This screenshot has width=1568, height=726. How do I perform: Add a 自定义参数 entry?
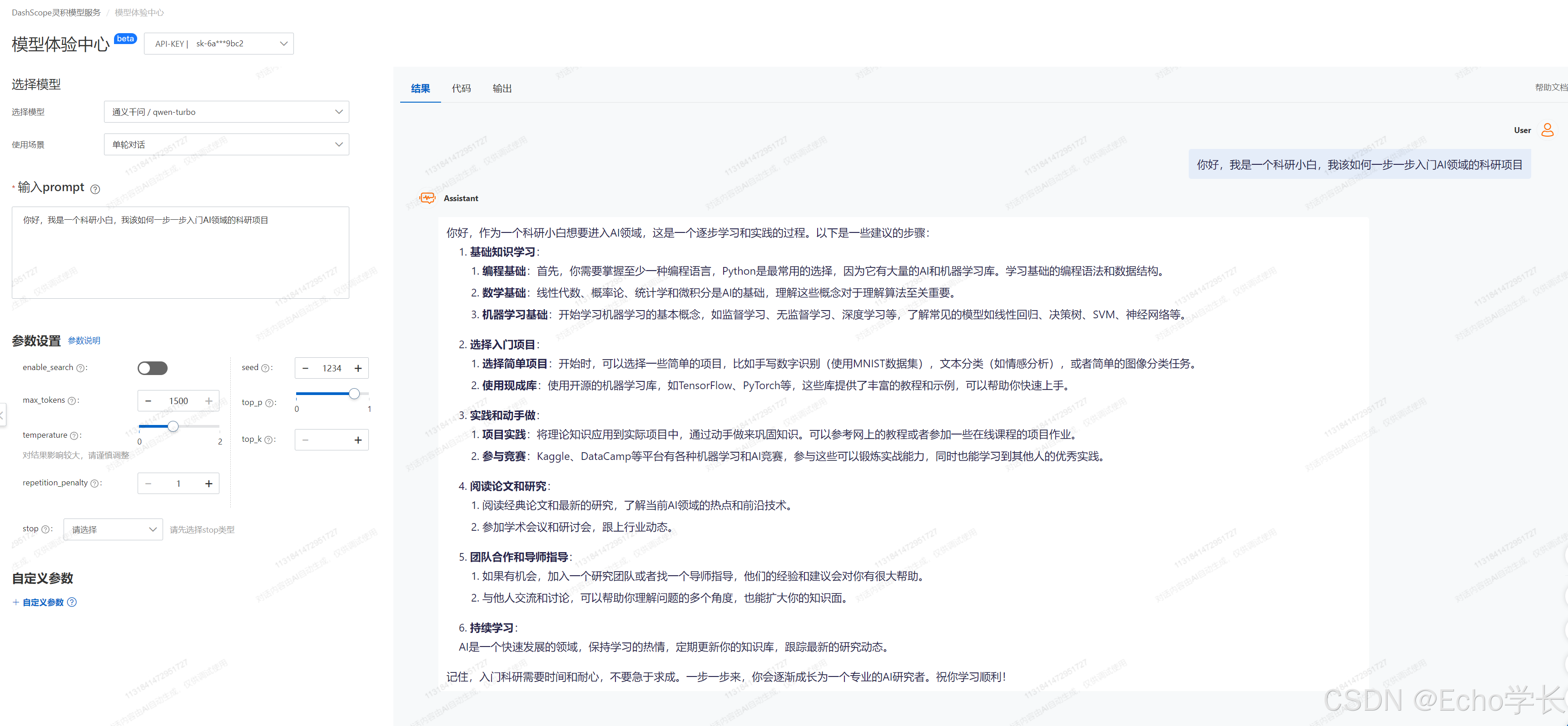(38, 602)
